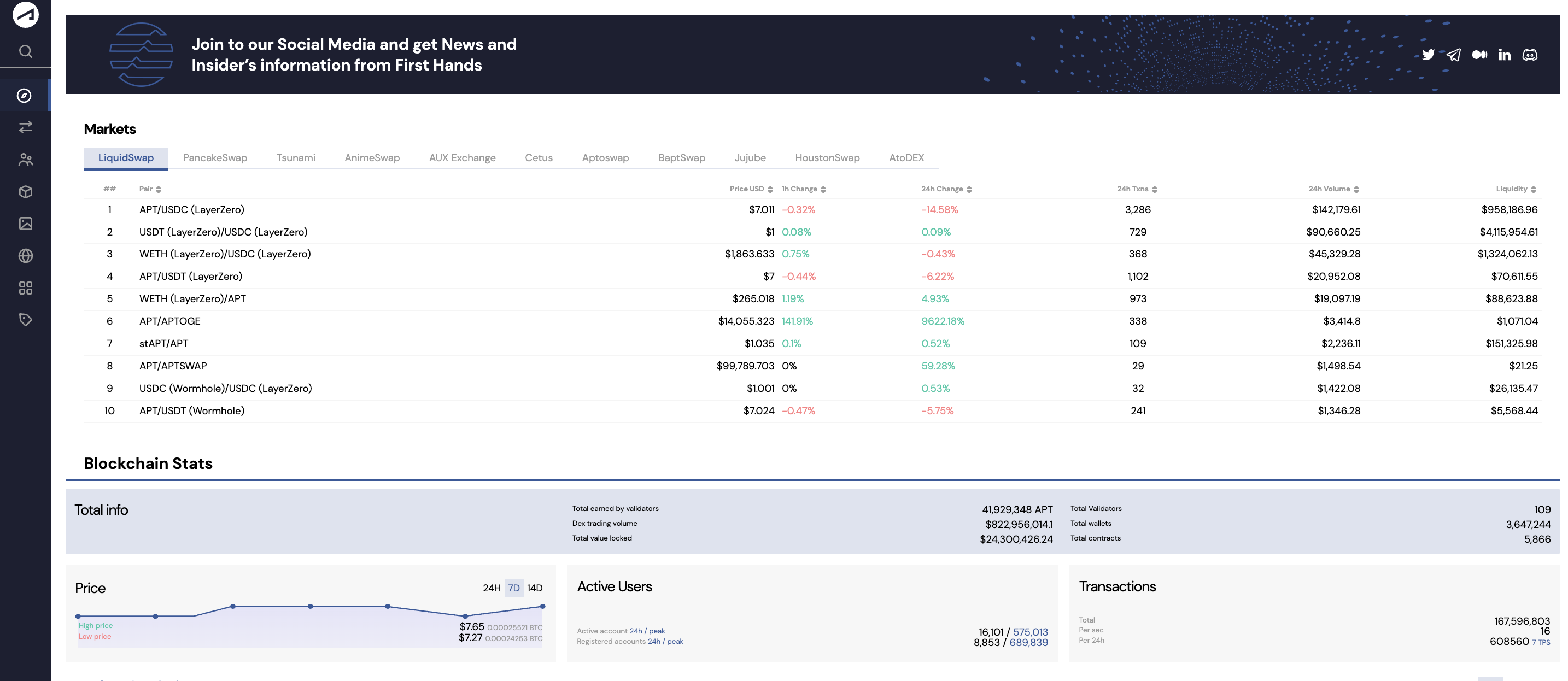Switch price chart to 24H range

(x=491, y=588)
